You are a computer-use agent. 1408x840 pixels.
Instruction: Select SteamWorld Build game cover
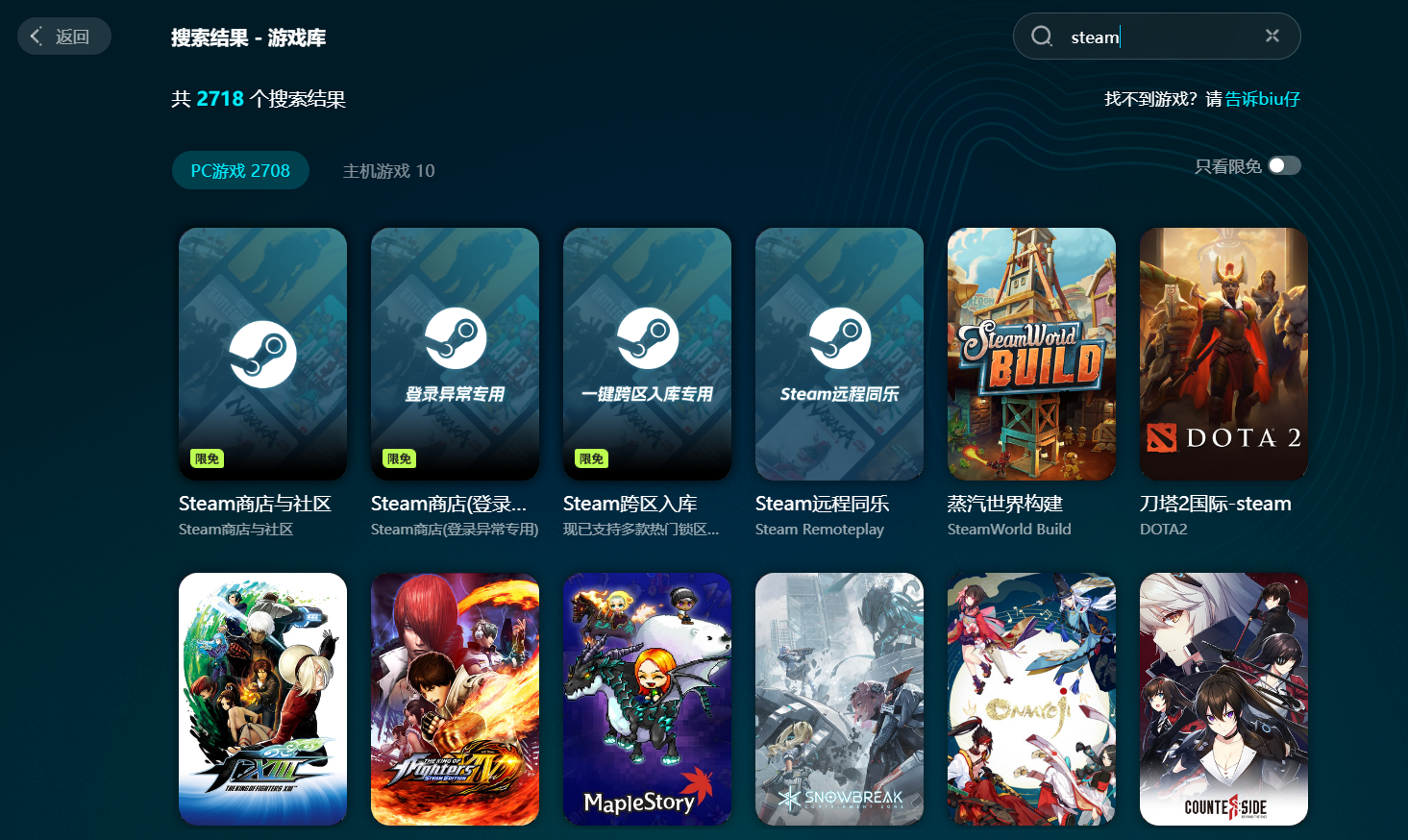(x=1031, y=354)
